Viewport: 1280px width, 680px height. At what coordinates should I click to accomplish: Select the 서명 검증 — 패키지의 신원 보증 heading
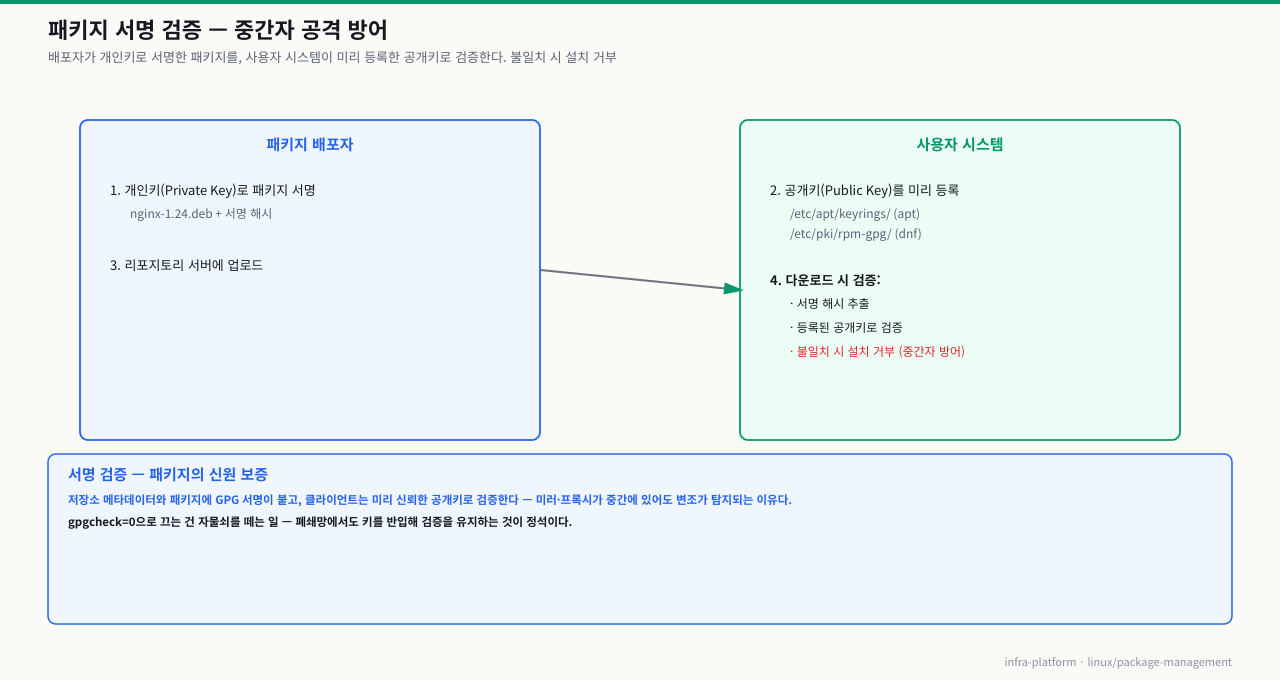[x=168, y=475]
